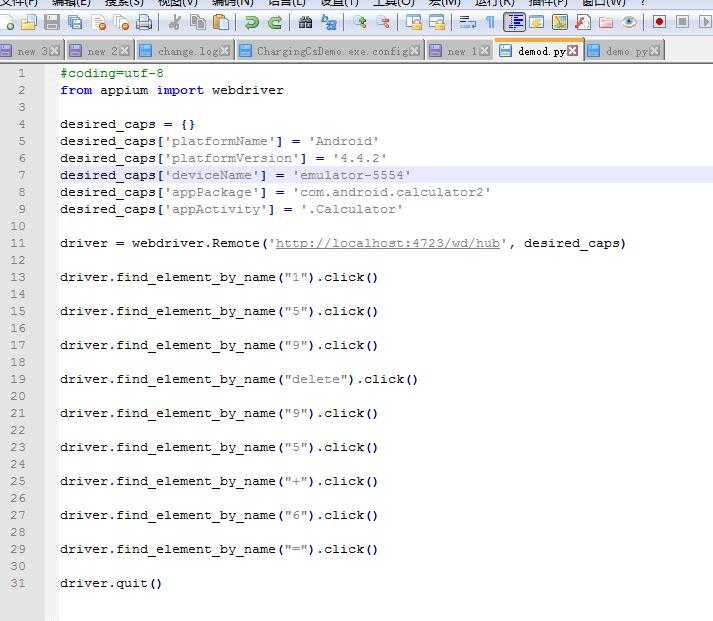Zoom in using the magnifier plus icon
713x621 pixels.
coord(360,22)
